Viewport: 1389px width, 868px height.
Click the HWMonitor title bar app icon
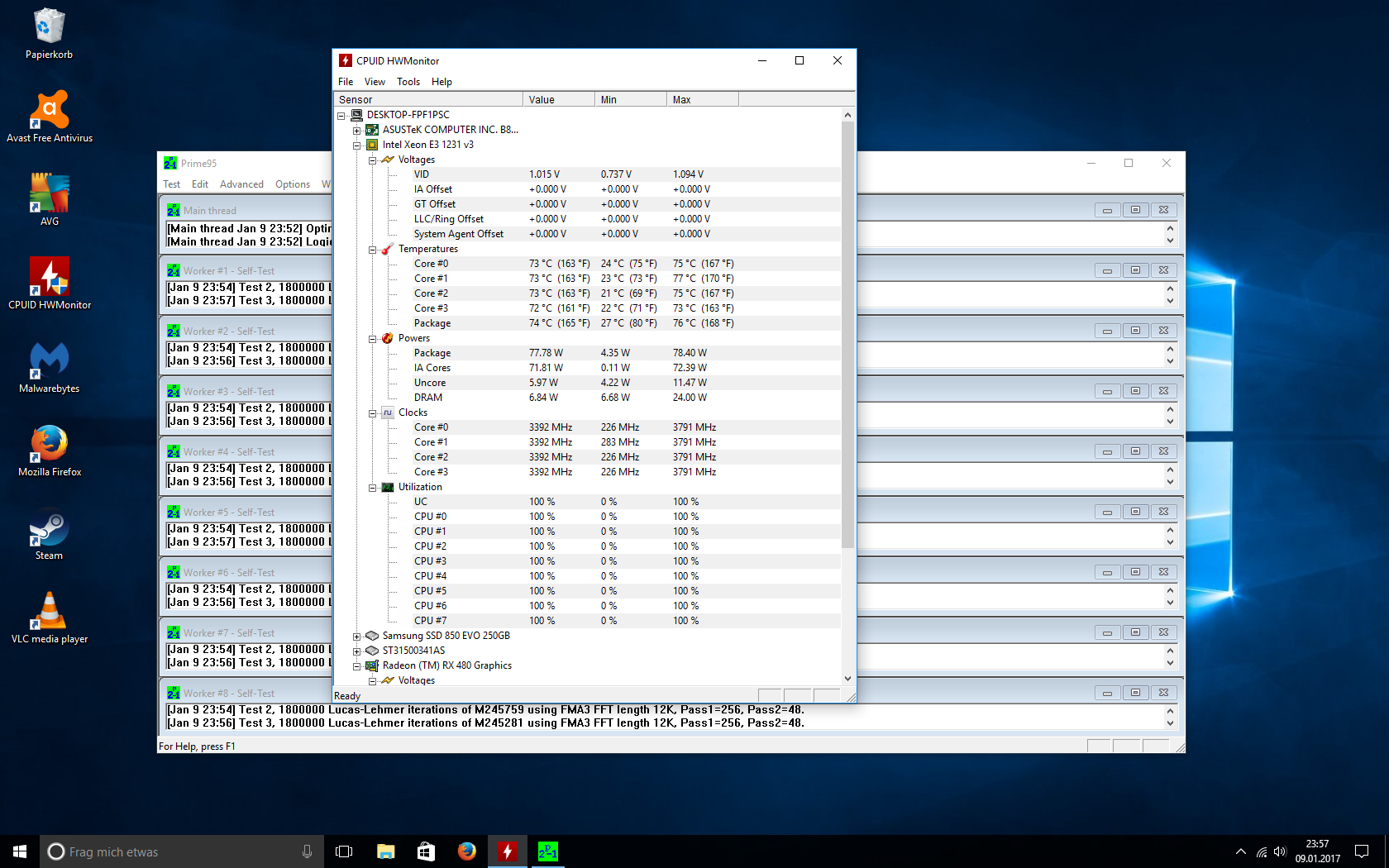pos(346,60)
